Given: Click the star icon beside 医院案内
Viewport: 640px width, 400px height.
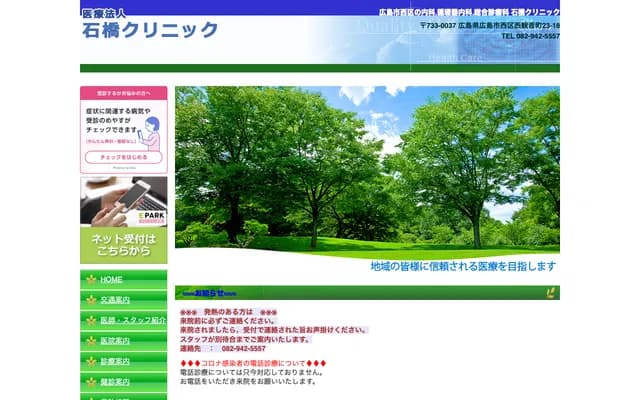Looking at the screenshot, I should [91, 341].
